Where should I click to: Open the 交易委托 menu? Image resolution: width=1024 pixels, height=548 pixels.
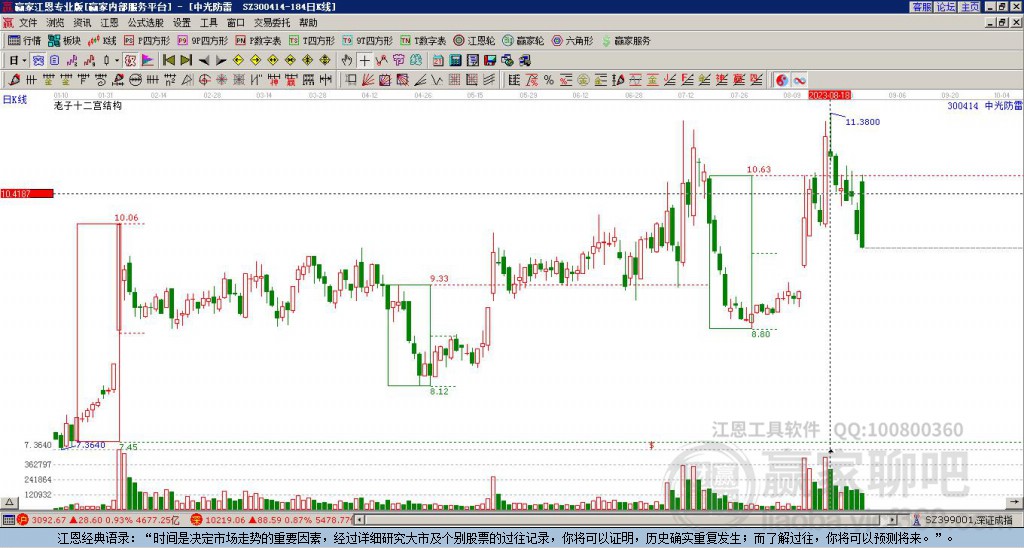tap(272, 23)
